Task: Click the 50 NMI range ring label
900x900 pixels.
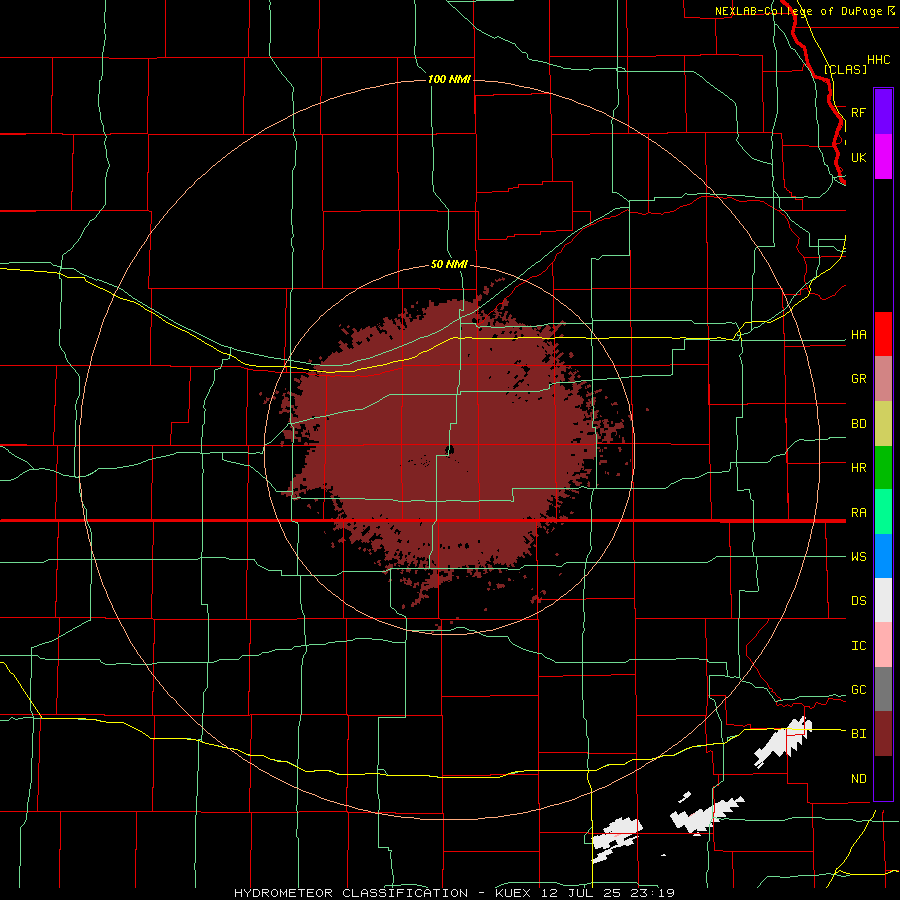Action: [x=449, y=264]
